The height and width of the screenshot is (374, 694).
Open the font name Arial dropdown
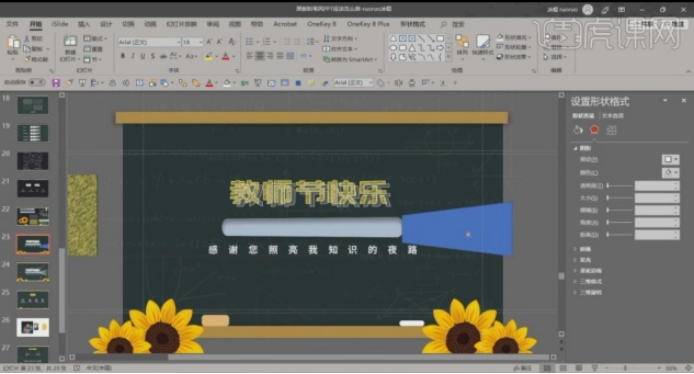179,42
